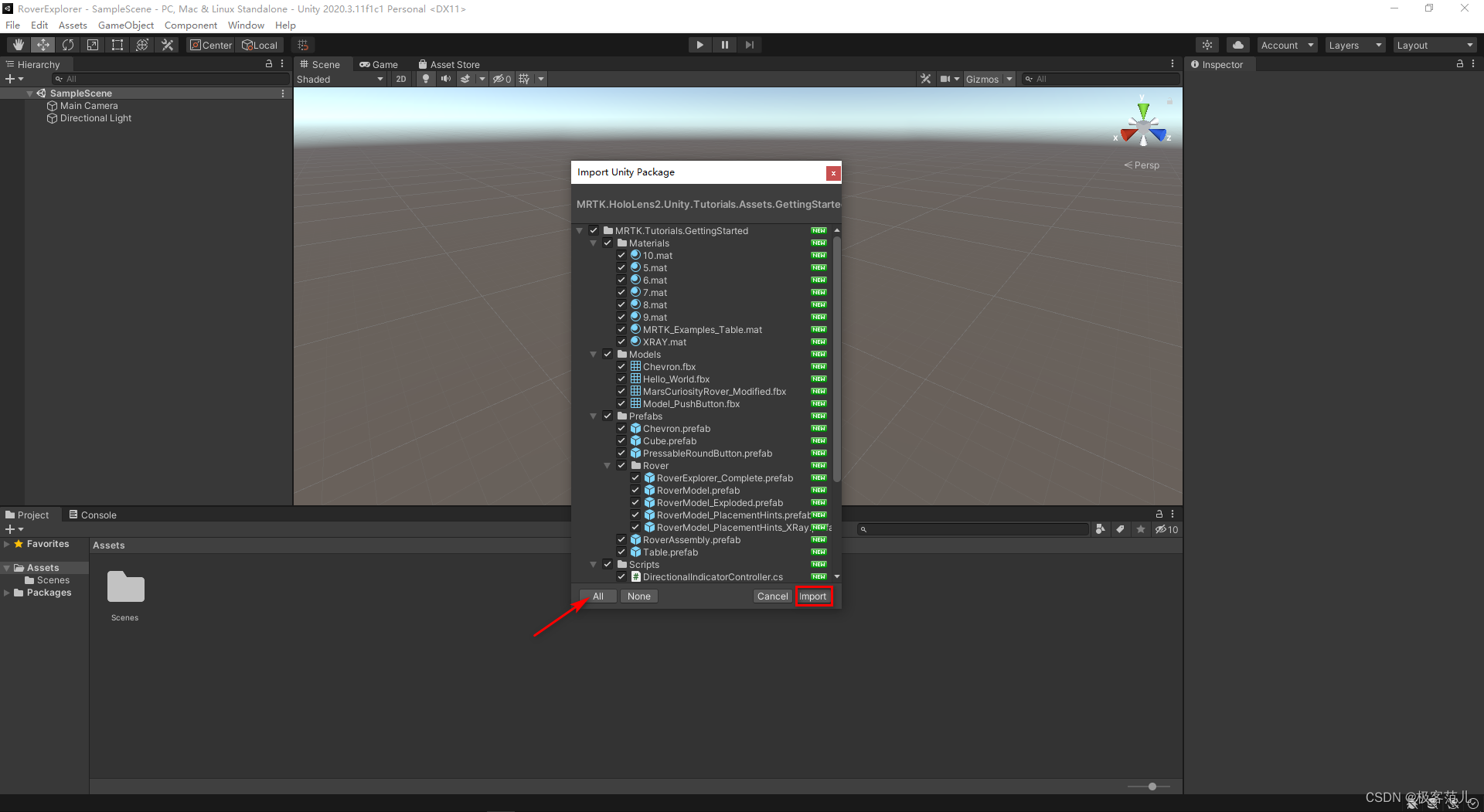The width and height of the screenshot is (1484, 812).
Task: Toggle scene lighting bulb icon
Action: 426,79
